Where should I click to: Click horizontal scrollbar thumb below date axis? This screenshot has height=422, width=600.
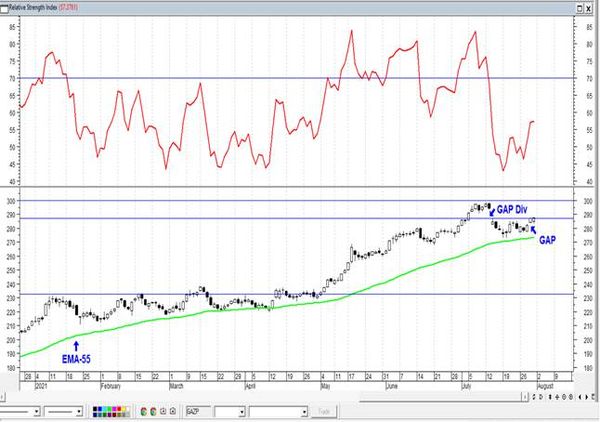[525, 397]
